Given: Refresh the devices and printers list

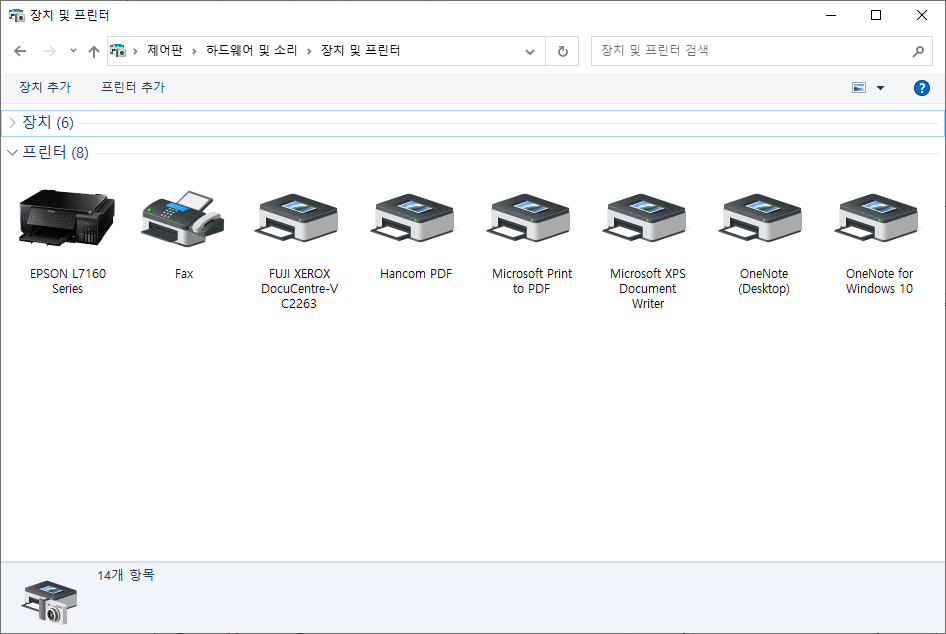Looking at the screenshot, I should pyautogui.click(x=562, y=51).
